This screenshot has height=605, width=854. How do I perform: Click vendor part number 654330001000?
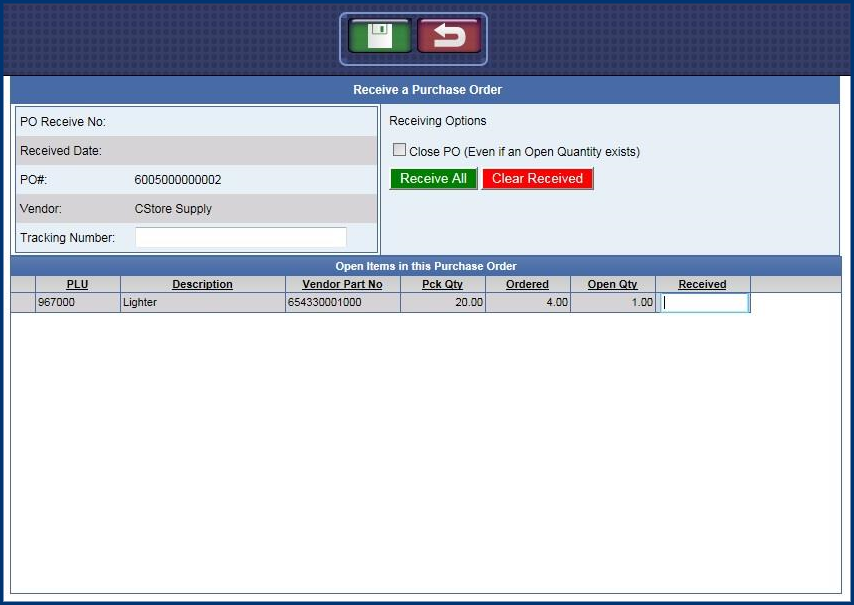click(x=325, y=302)
